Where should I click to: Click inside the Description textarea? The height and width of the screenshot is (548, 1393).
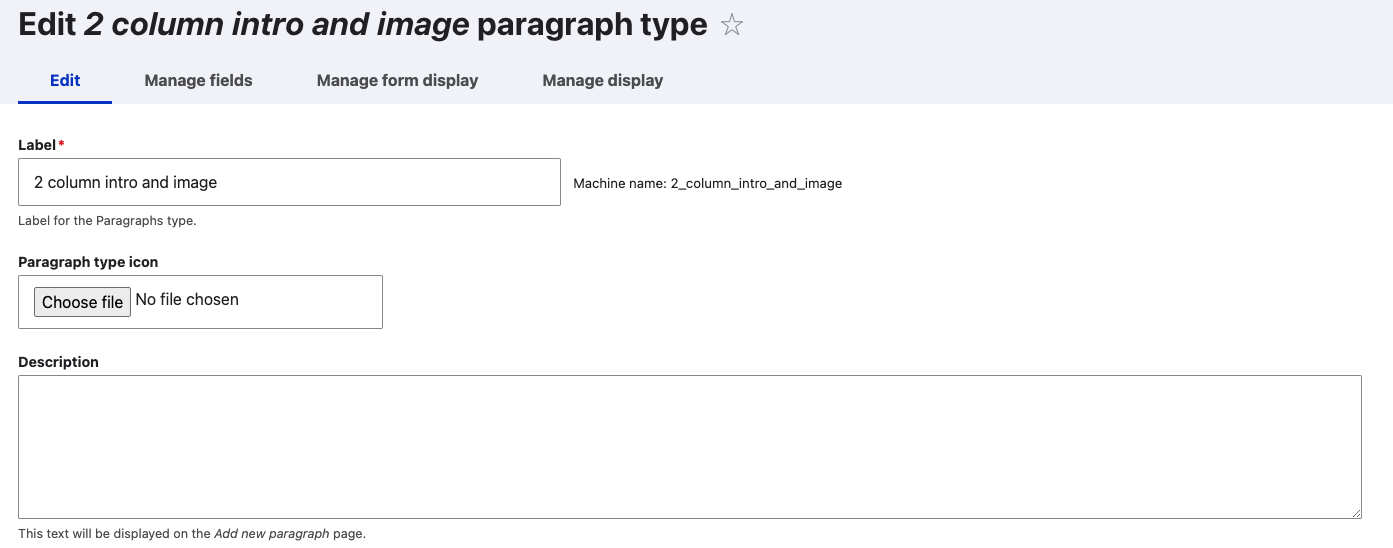[689, 446]
